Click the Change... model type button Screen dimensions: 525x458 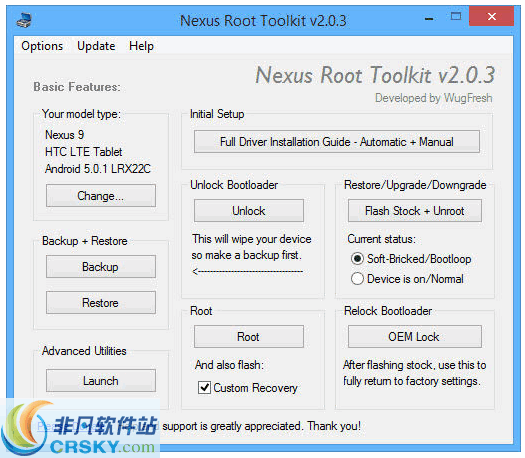tap(101, 196)
